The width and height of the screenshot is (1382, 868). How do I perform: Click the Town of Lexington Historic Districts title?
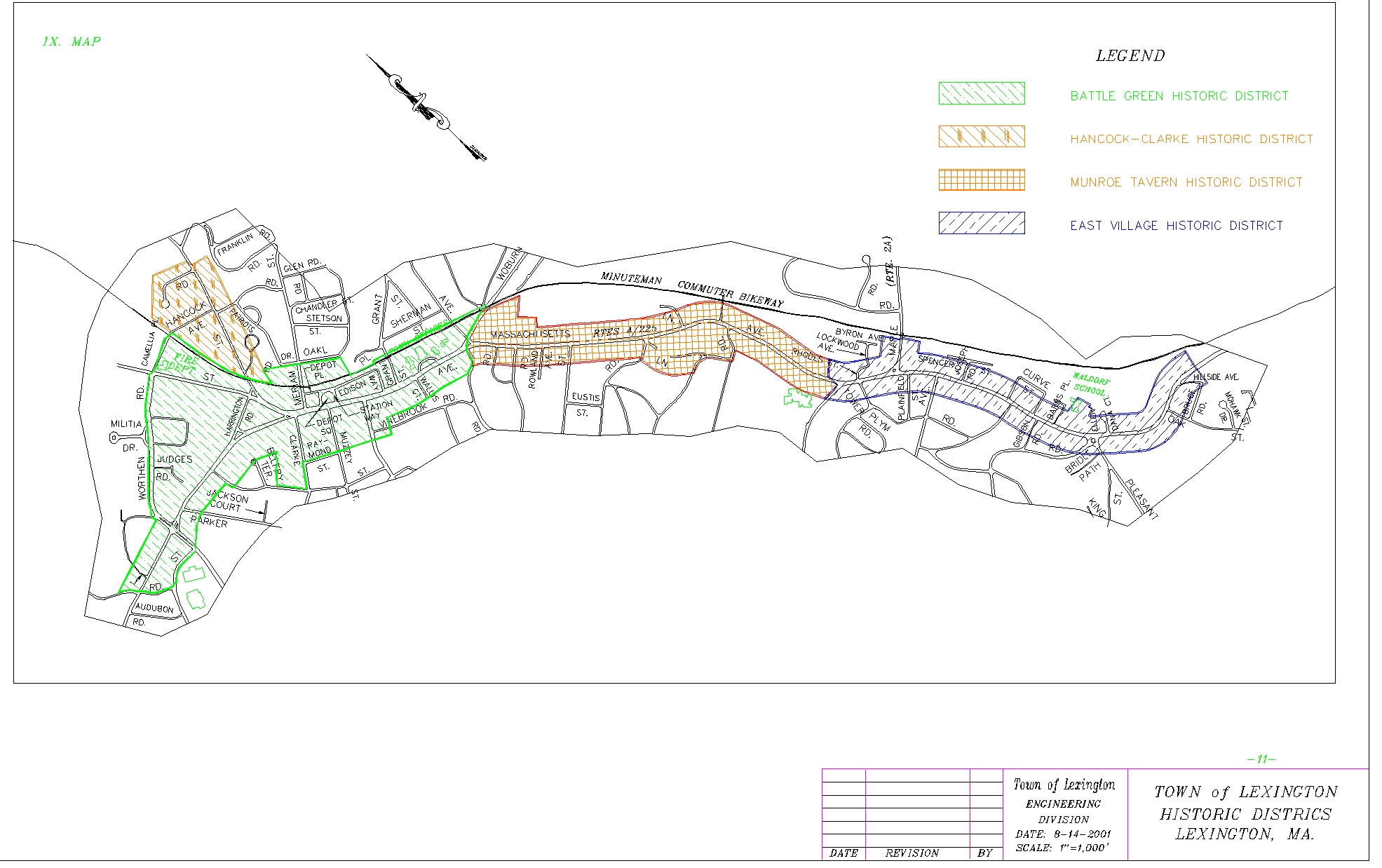pyautogui.click(x=1245, y=813)
